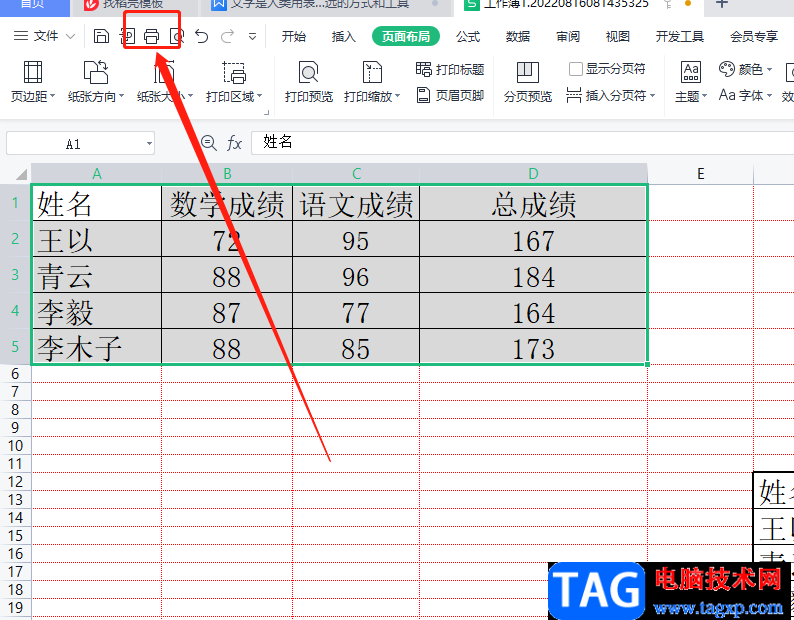This screenshot has width=794, height=620.
Task: Open the 颜色 color dropdown
Action: [745, 69]
